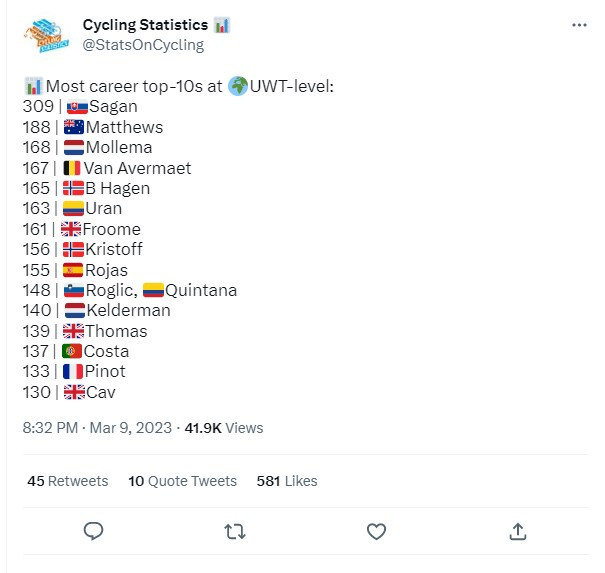The image size is (605, 573).
Task: Show the 581 Likes list
Action: pyautogui.click(x=287, y=481)
